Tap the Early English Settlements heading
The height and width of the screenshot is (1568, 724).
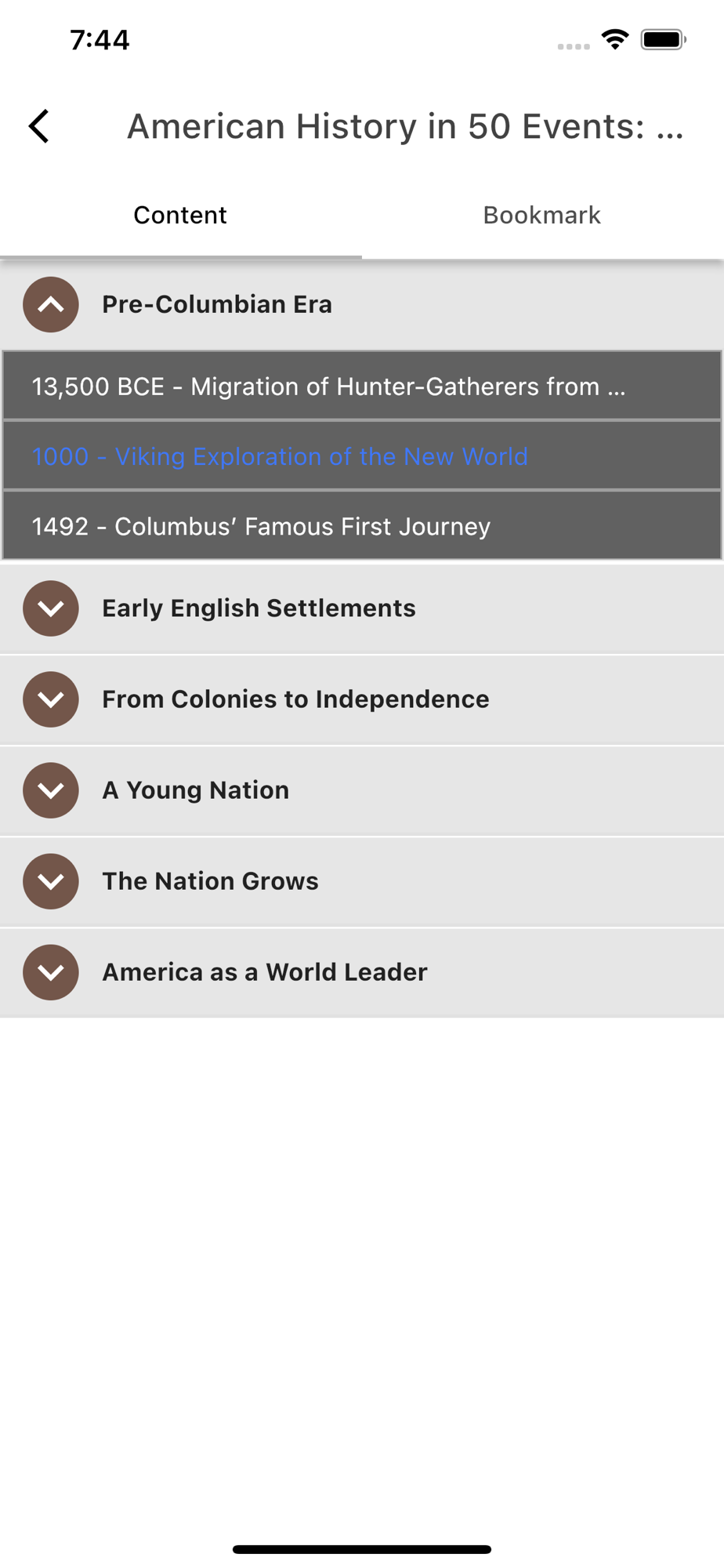pyautogui.click(x=259, y=608)
